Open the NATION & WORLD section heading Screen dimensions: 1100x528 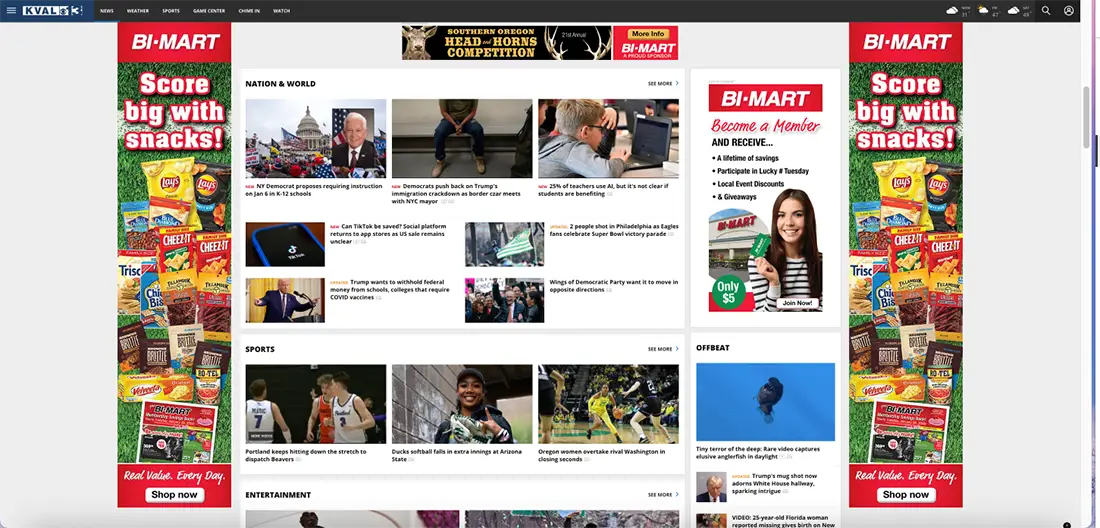(281, 83)
